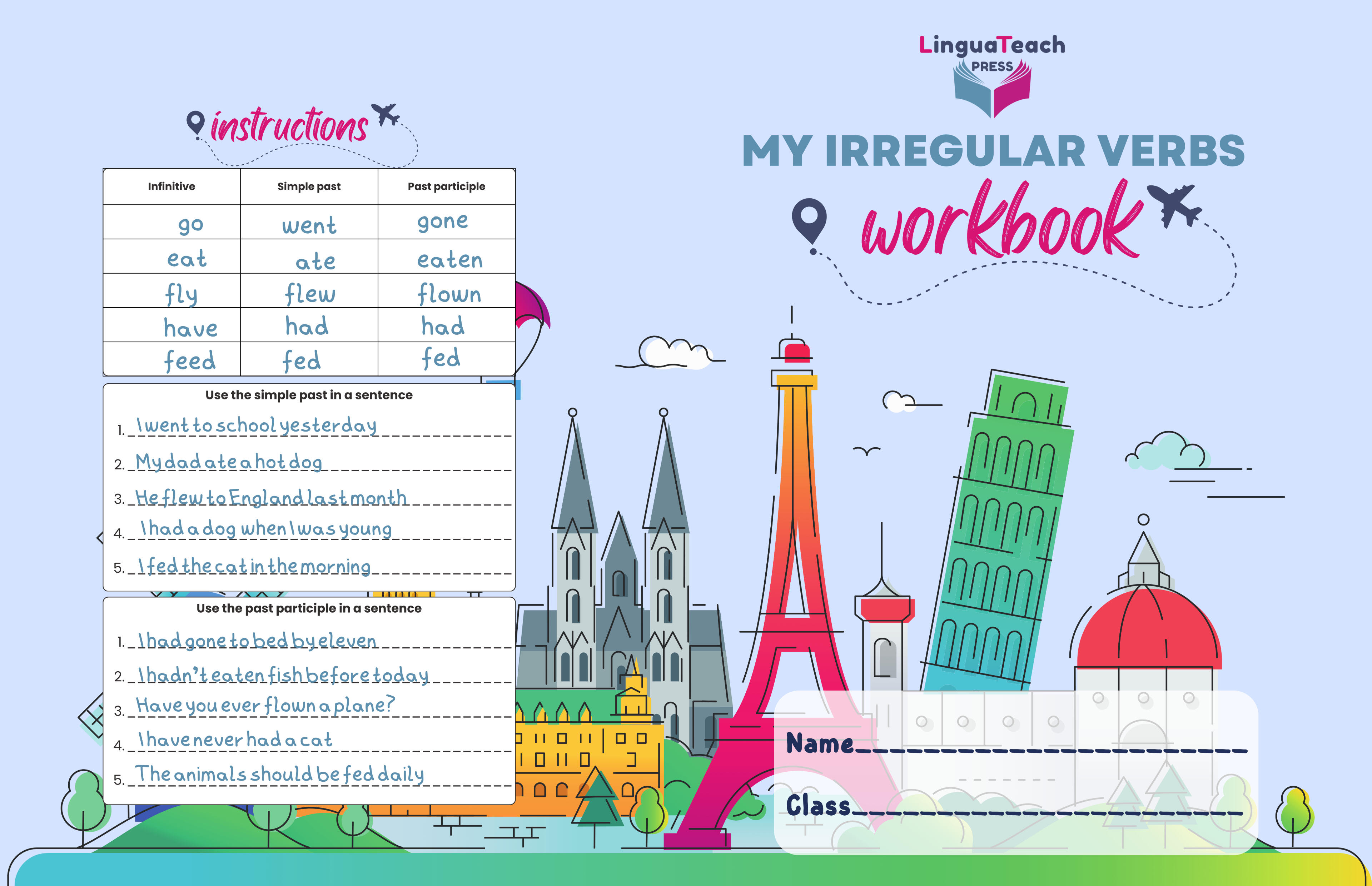Screen dimensions: 1372x886
Task: Click sentence 'Have you ever flown a plane?'
Action: pos(266,705)
